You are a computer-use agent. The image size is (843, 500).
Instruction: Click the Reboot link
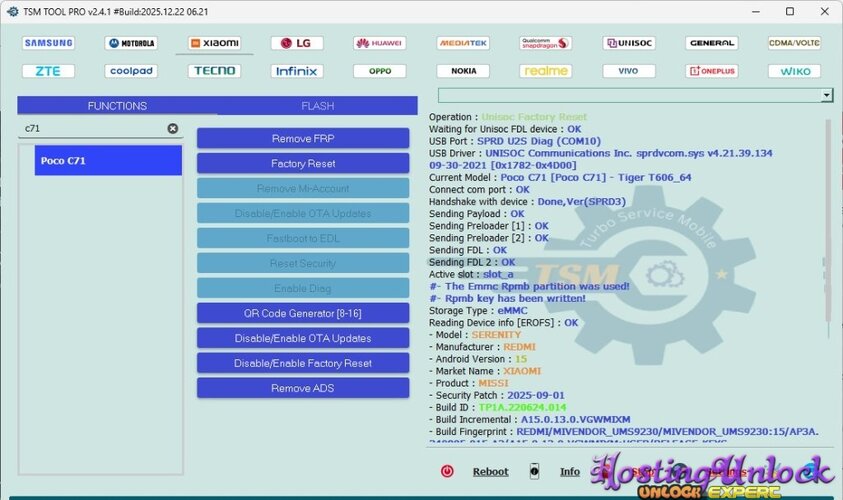490,472
